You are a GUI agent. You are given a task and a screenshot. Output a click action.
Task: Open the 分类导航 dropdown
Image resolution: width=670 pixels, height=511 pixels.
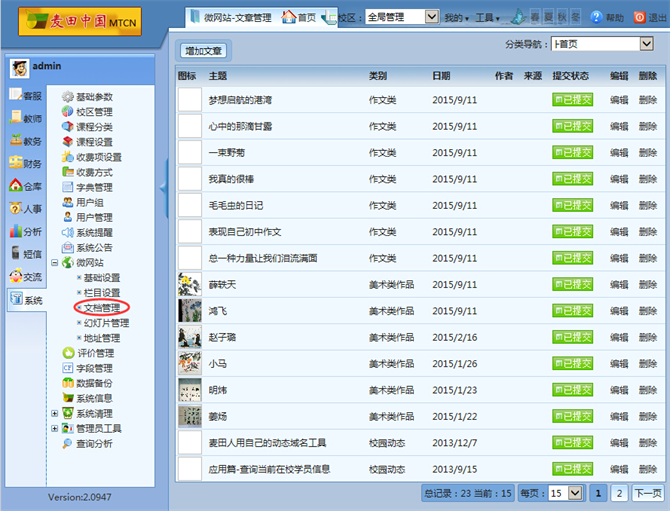[x=602, y=44]
